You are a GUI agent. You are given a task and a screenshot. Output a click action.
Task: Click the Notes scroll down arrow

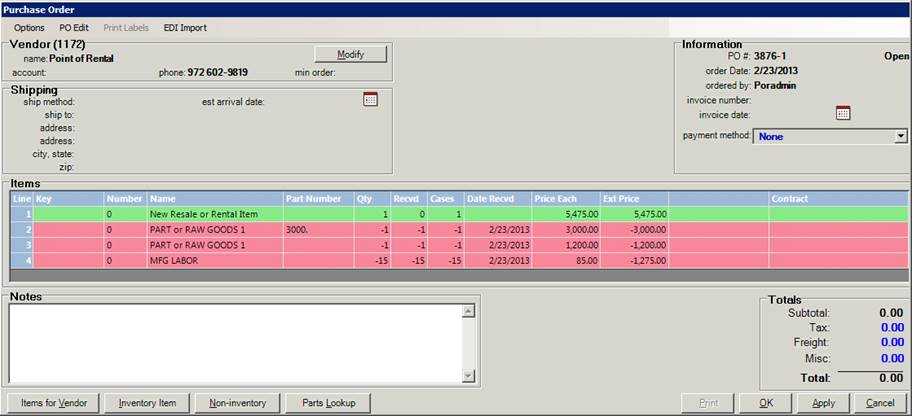coord(468,377)
